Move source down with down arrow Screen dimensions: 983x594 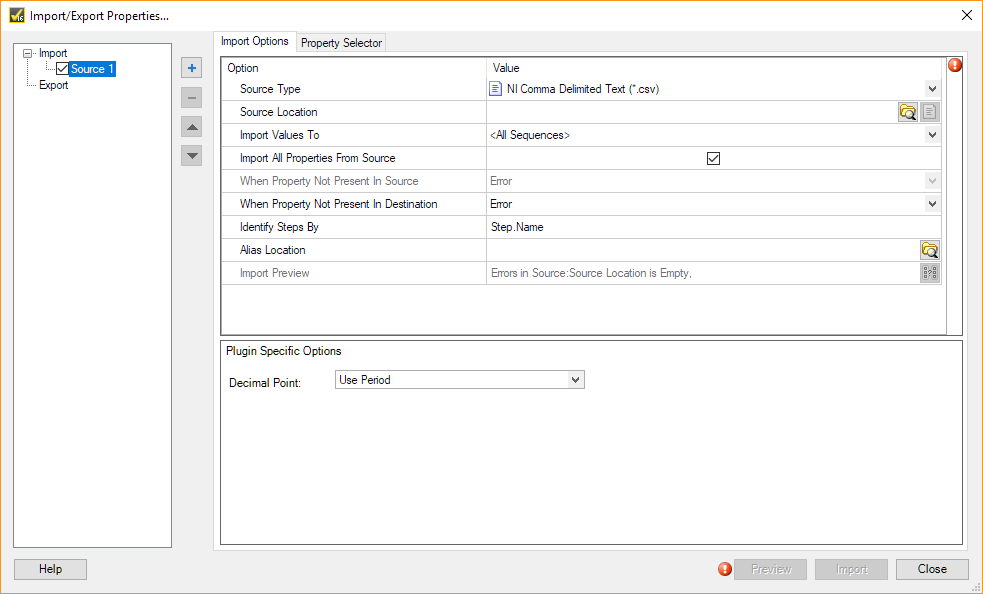pyautogui.click(x=192, y=156)
